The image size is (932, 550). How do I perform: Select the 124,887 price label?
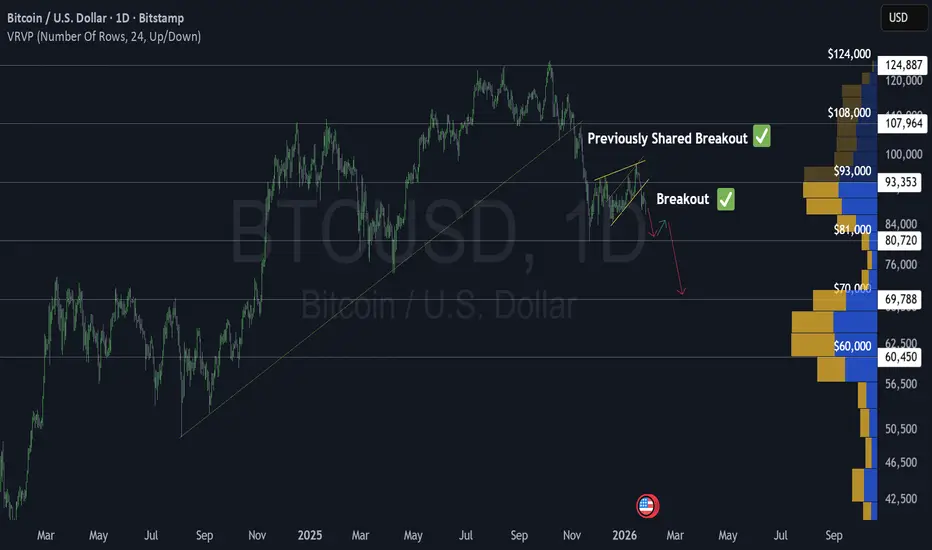click(x=903, y=65)
